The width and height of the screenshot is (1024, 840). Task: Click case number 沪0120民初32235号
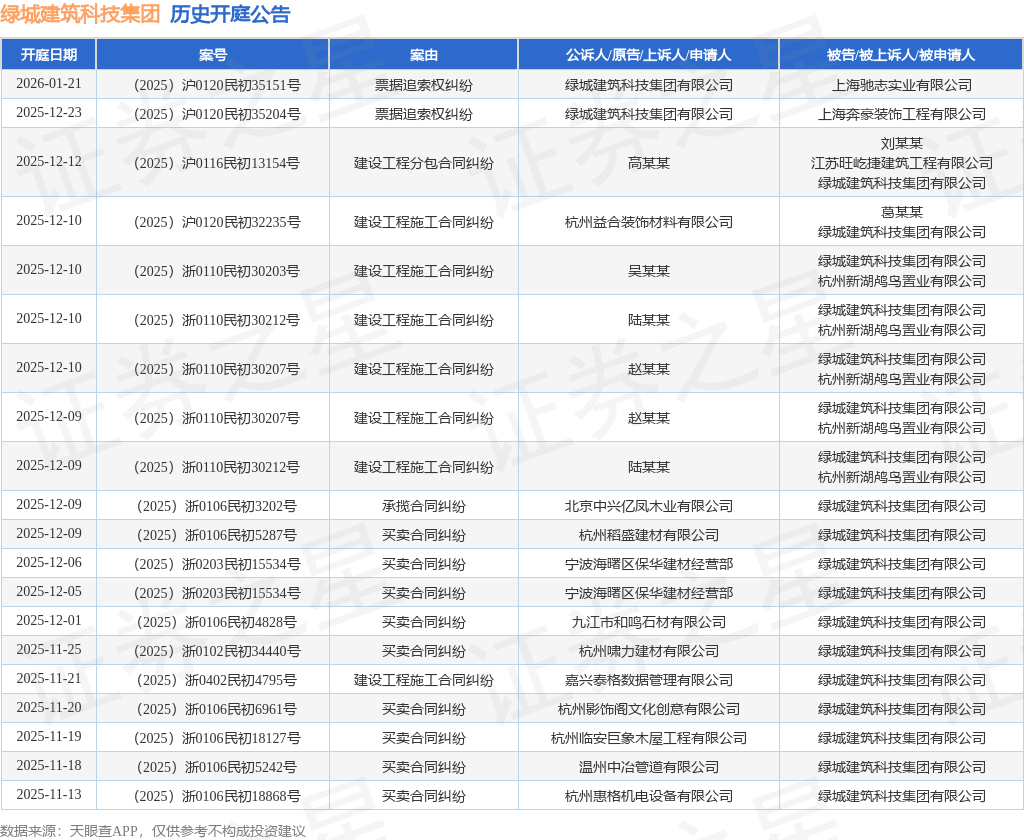point(217,222)
